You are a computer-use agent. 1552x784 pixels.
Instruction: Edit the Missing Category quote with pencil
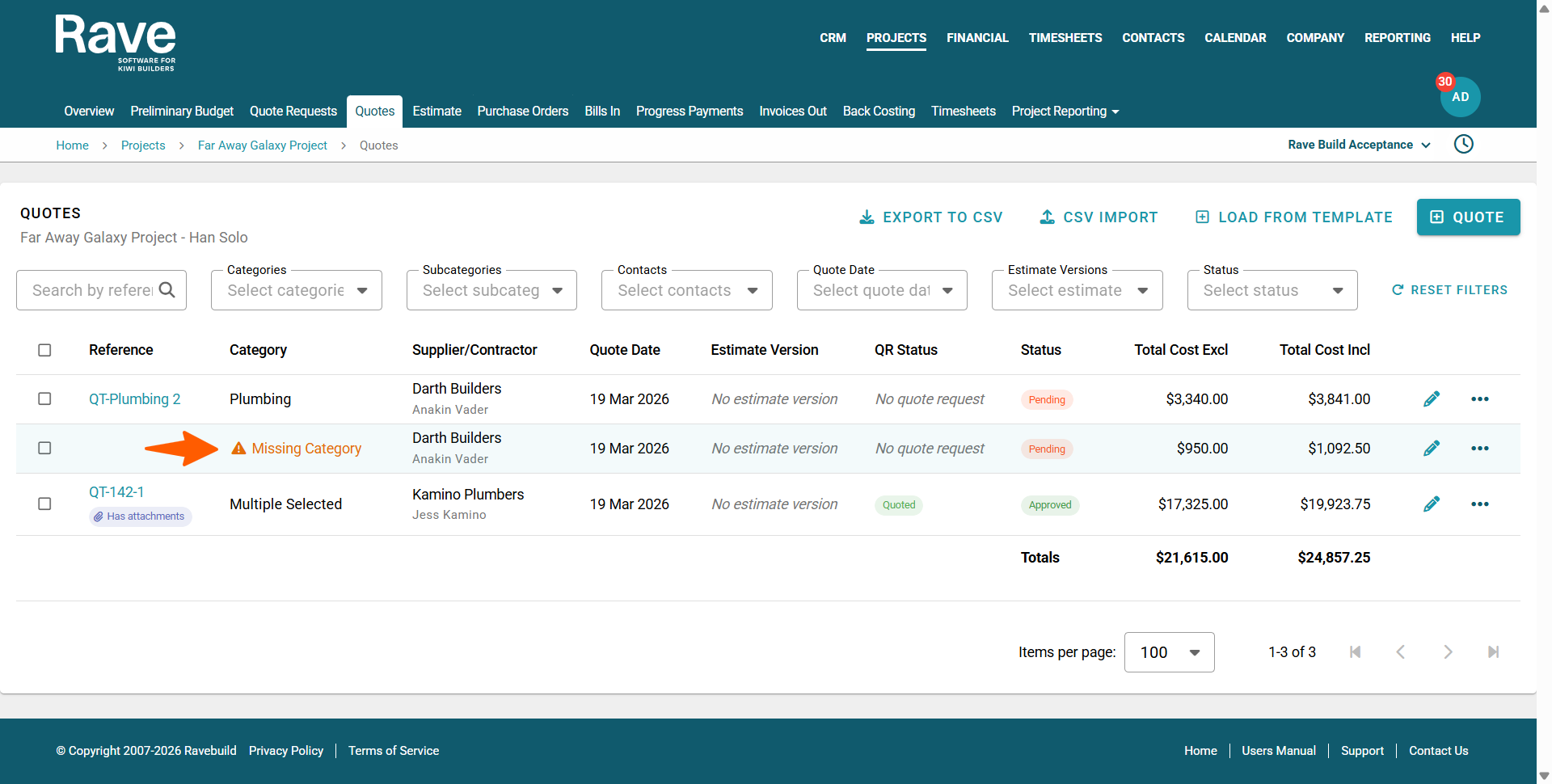pos(1431,449)
